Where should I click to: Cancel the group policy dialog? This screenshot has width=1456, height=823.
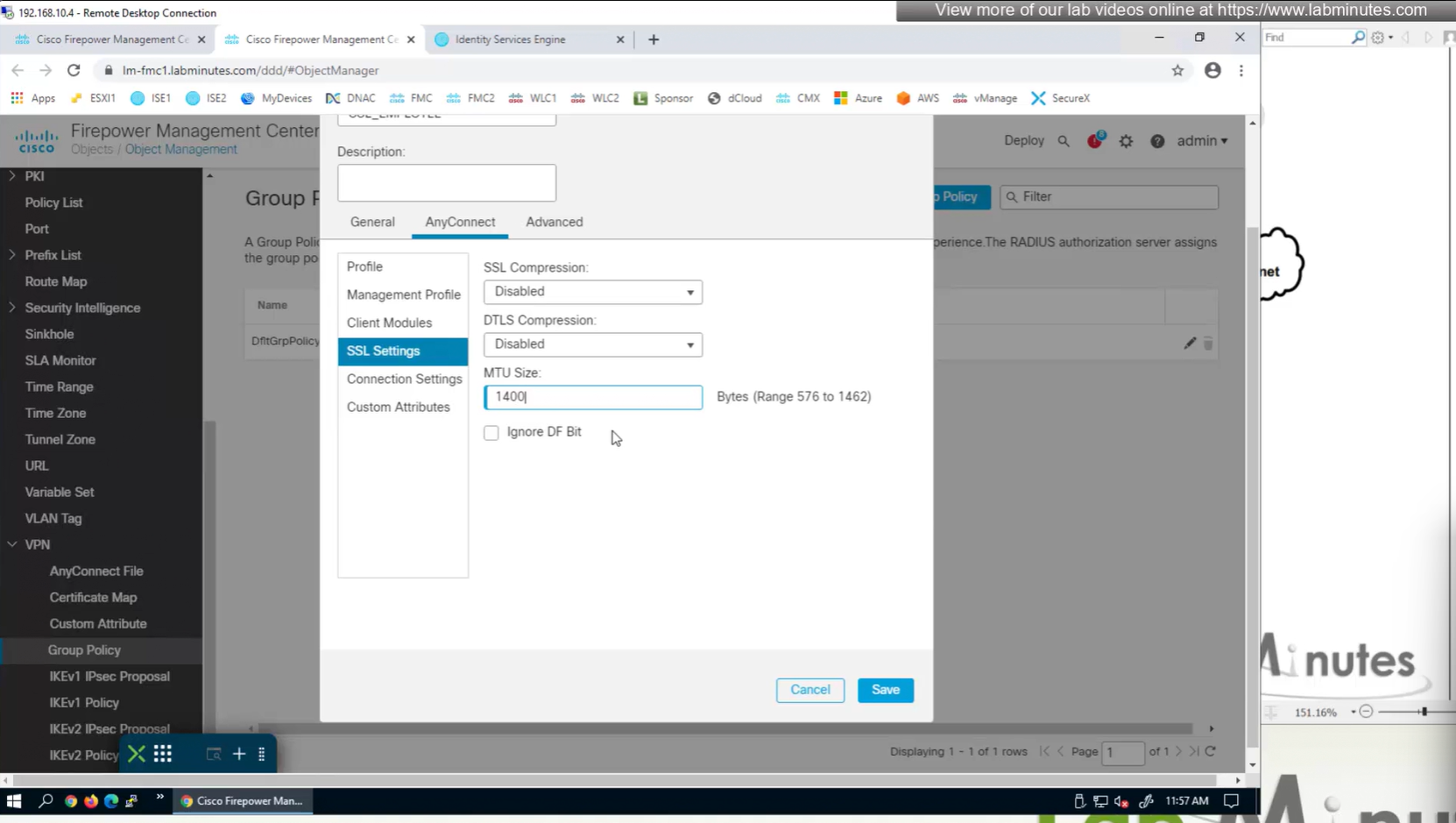(x=809, y=690)
